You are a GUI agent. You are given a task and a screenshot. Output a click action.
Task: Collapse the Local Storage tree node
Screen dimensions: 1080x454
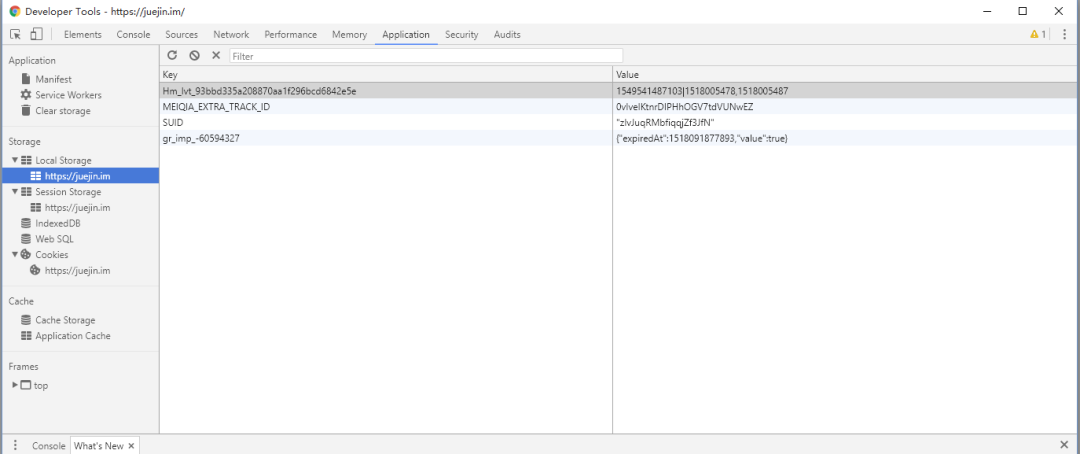tap(14, 160)
